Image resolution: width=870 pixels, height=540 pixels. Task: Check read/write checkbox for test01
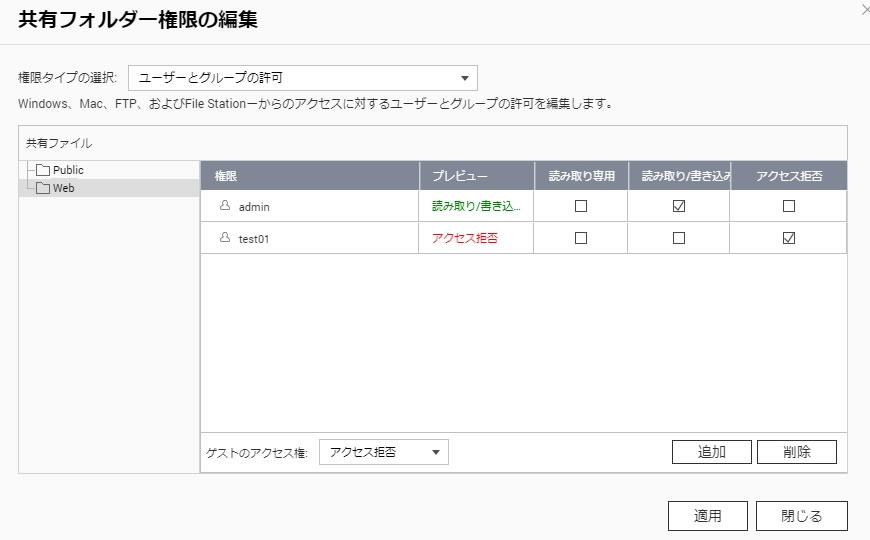click(679, 238)
